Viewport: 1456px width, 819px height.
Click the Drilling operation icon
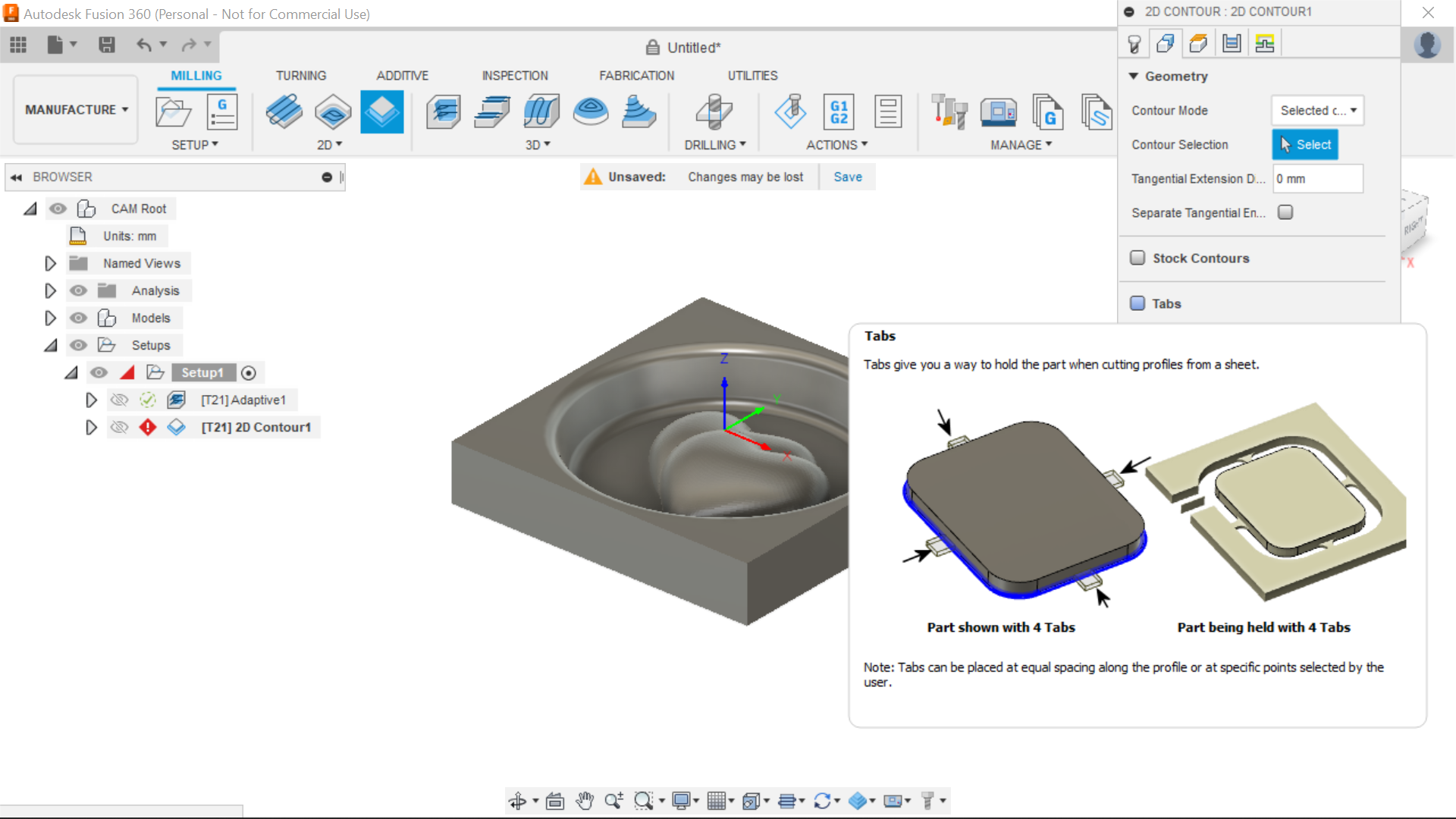point(714,111)
